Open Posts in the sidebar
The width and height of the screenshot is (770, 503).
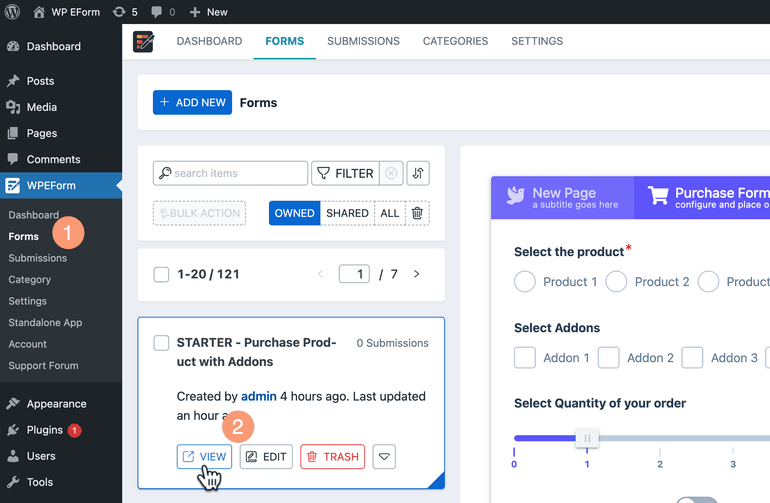[40, 81]
